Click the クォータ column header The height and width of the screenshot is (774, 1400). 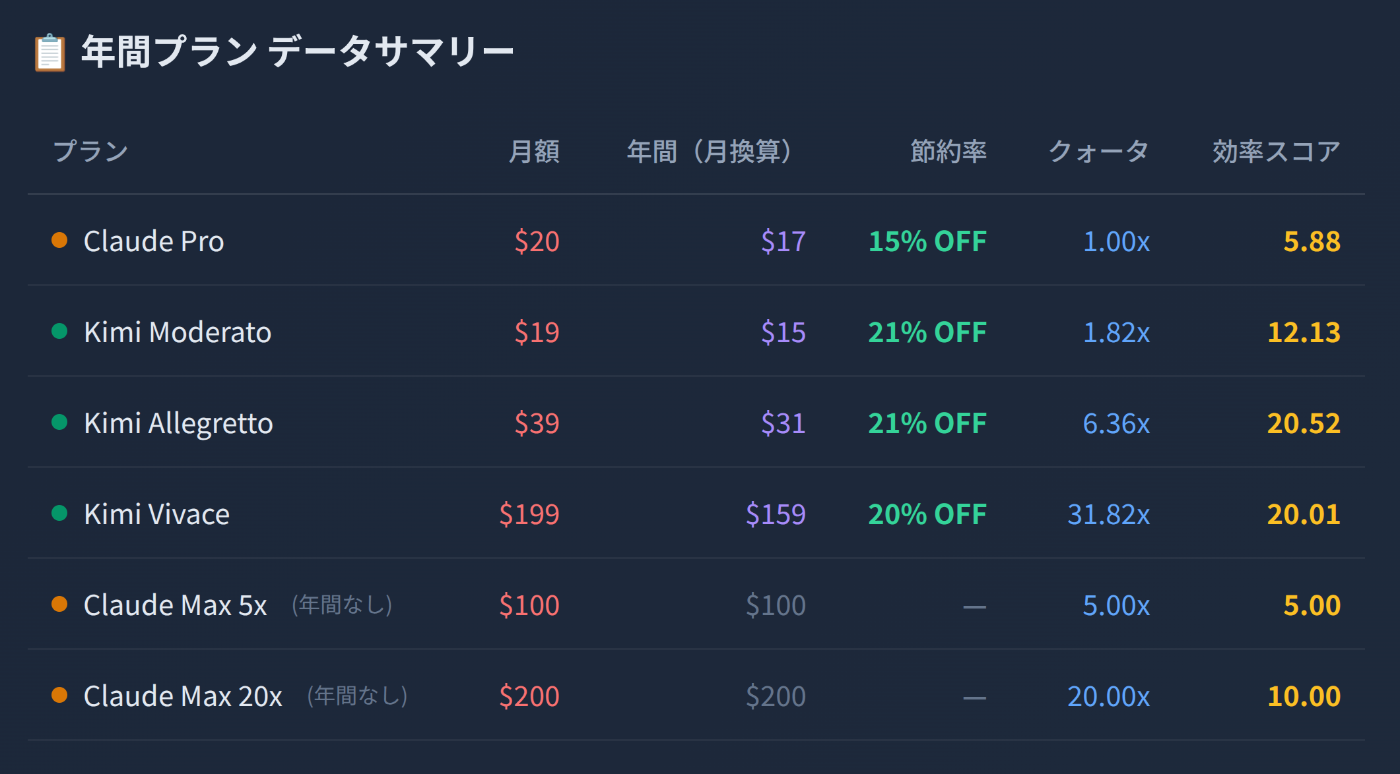tap(1098, 152)
